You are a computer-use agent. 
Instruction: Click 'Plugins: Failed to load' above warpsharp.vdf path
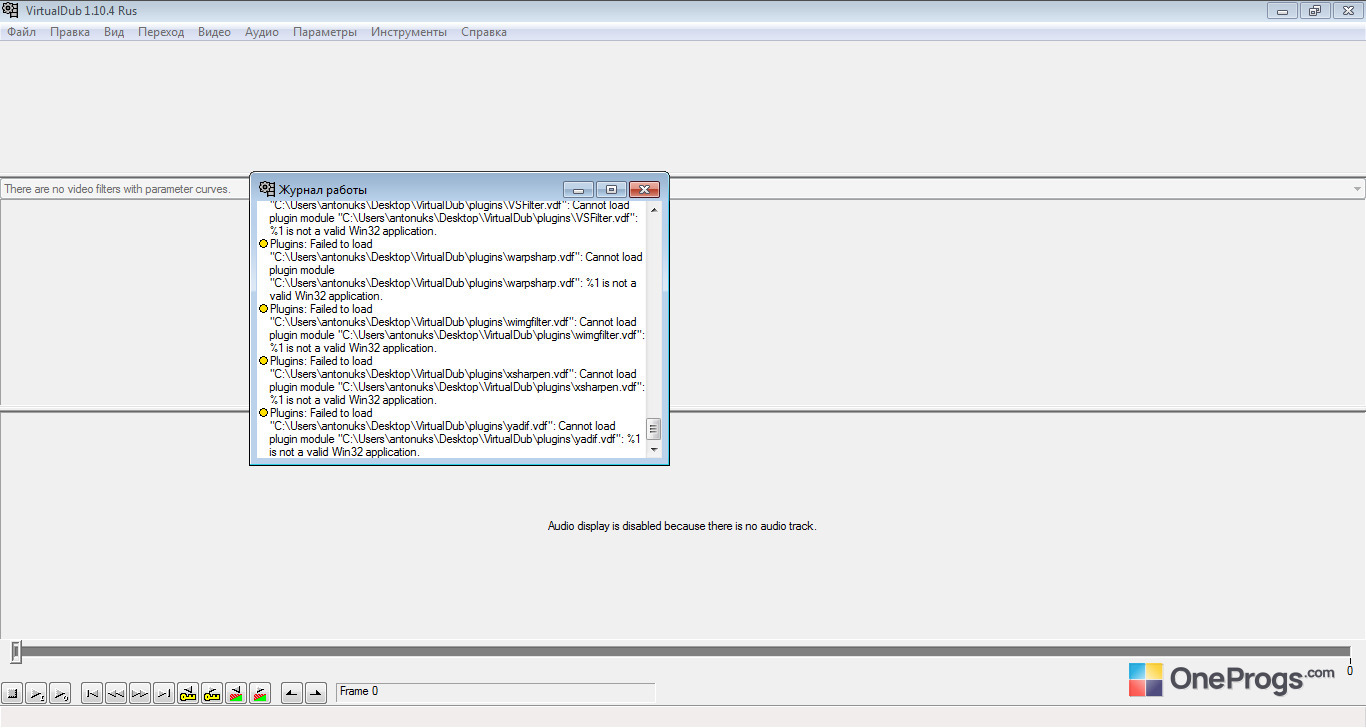pos(321,244)
